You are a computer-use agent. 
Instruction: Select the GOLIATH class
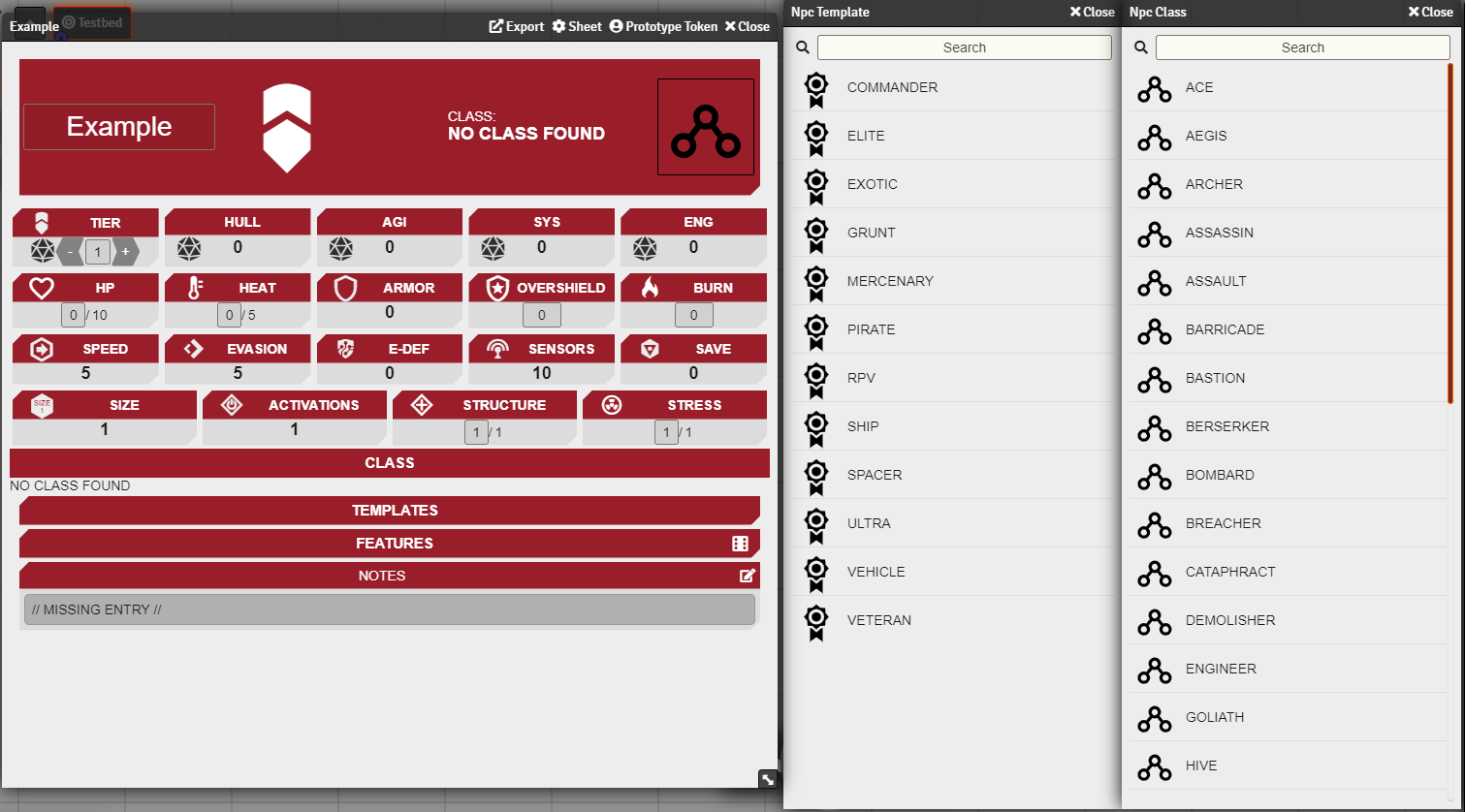(1288, 717)
